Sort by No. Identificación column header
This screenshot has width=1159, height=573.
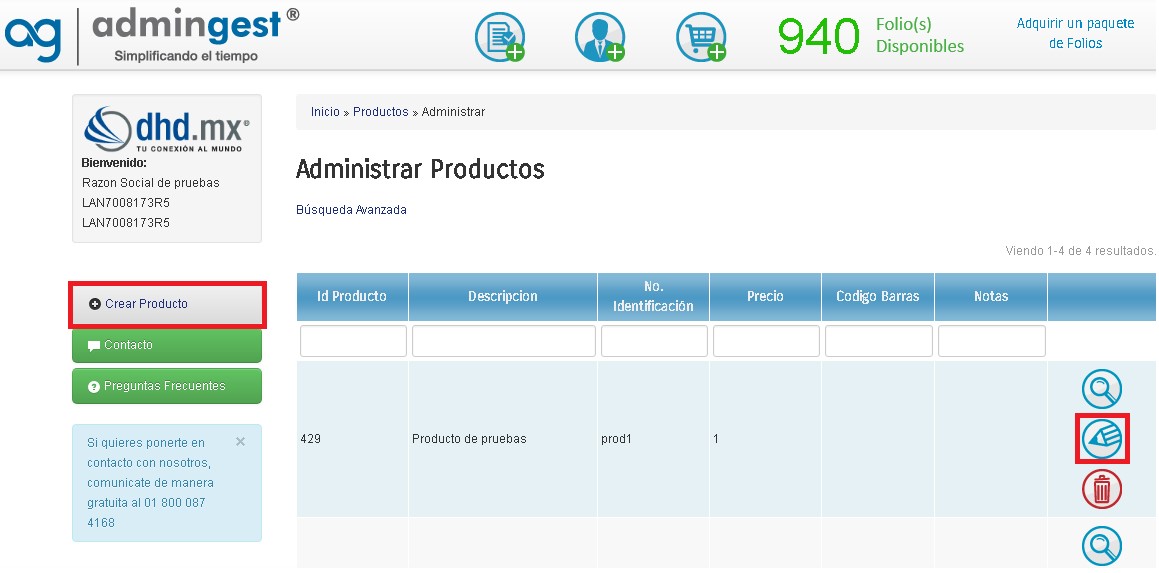coord(653,296)
